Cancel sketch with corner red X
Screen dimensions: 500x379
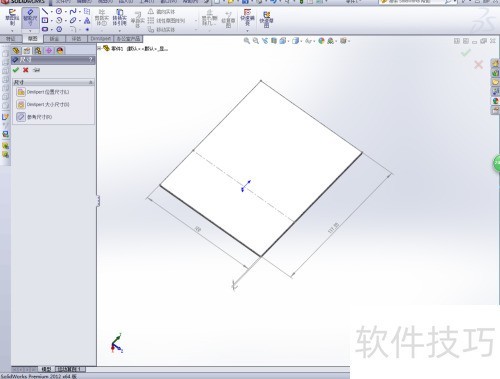click(478, 64)
